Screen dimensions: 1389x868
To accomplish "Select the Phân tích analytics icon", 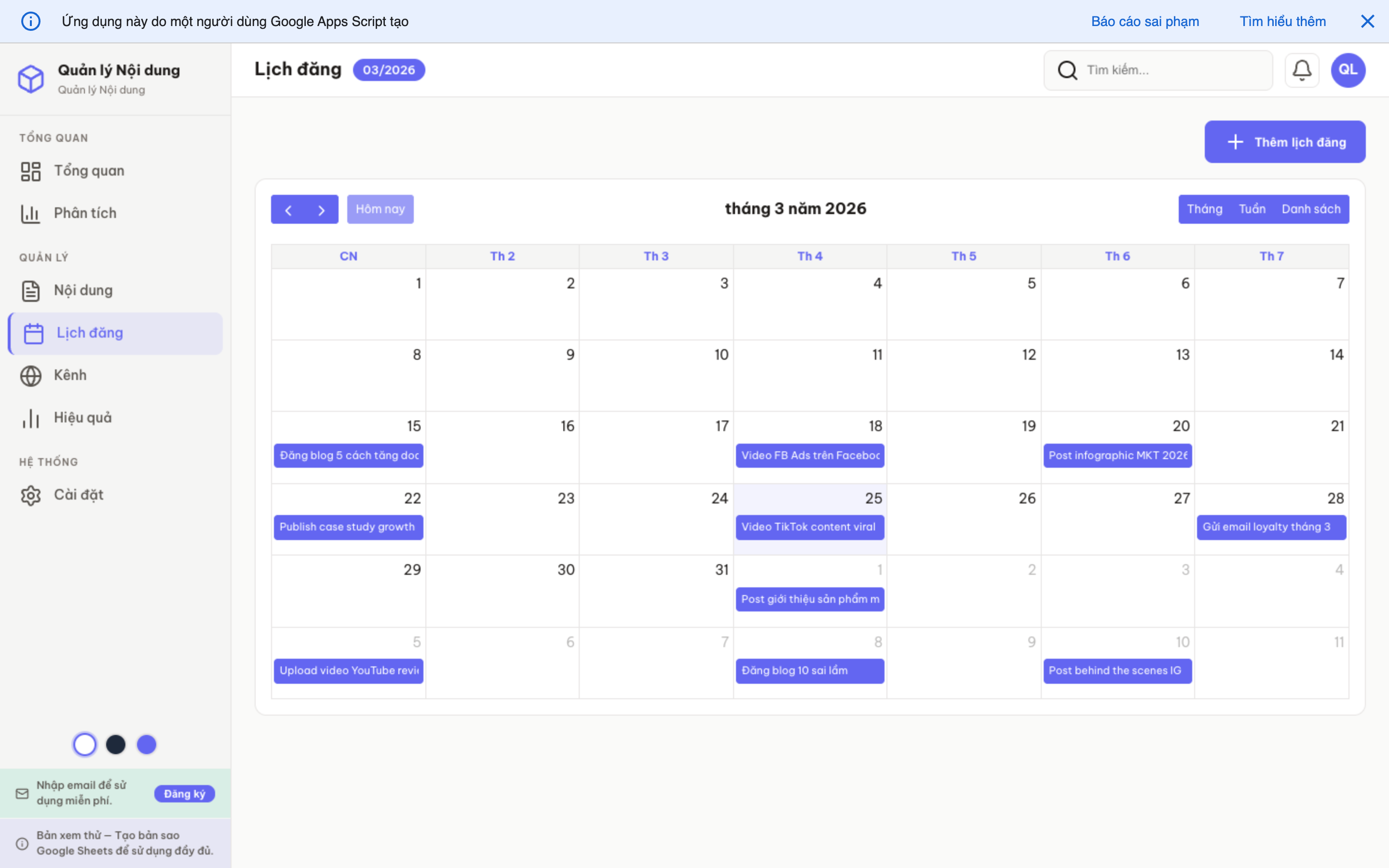I will point(30,213).
